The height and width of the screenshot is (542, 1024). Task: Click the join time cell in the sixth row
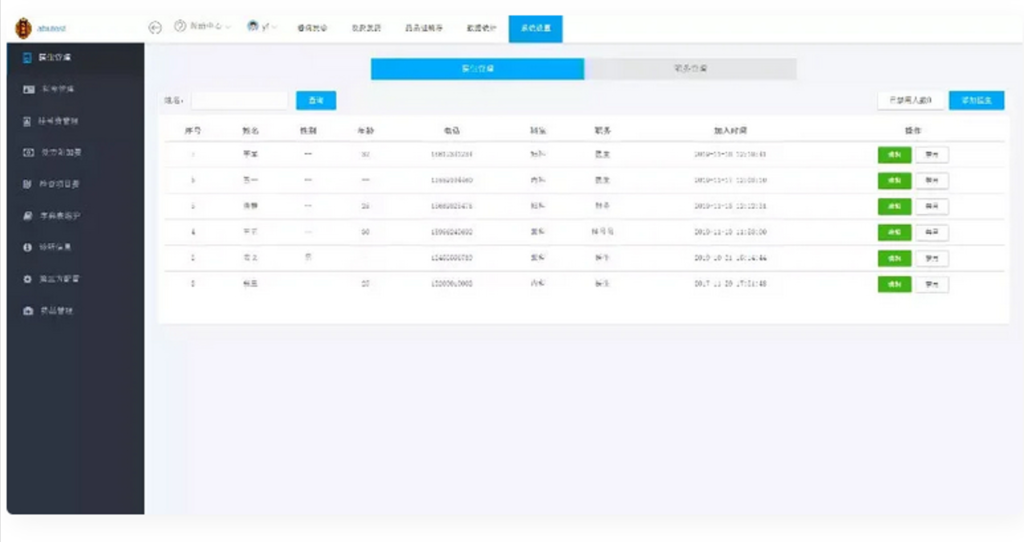730,284
